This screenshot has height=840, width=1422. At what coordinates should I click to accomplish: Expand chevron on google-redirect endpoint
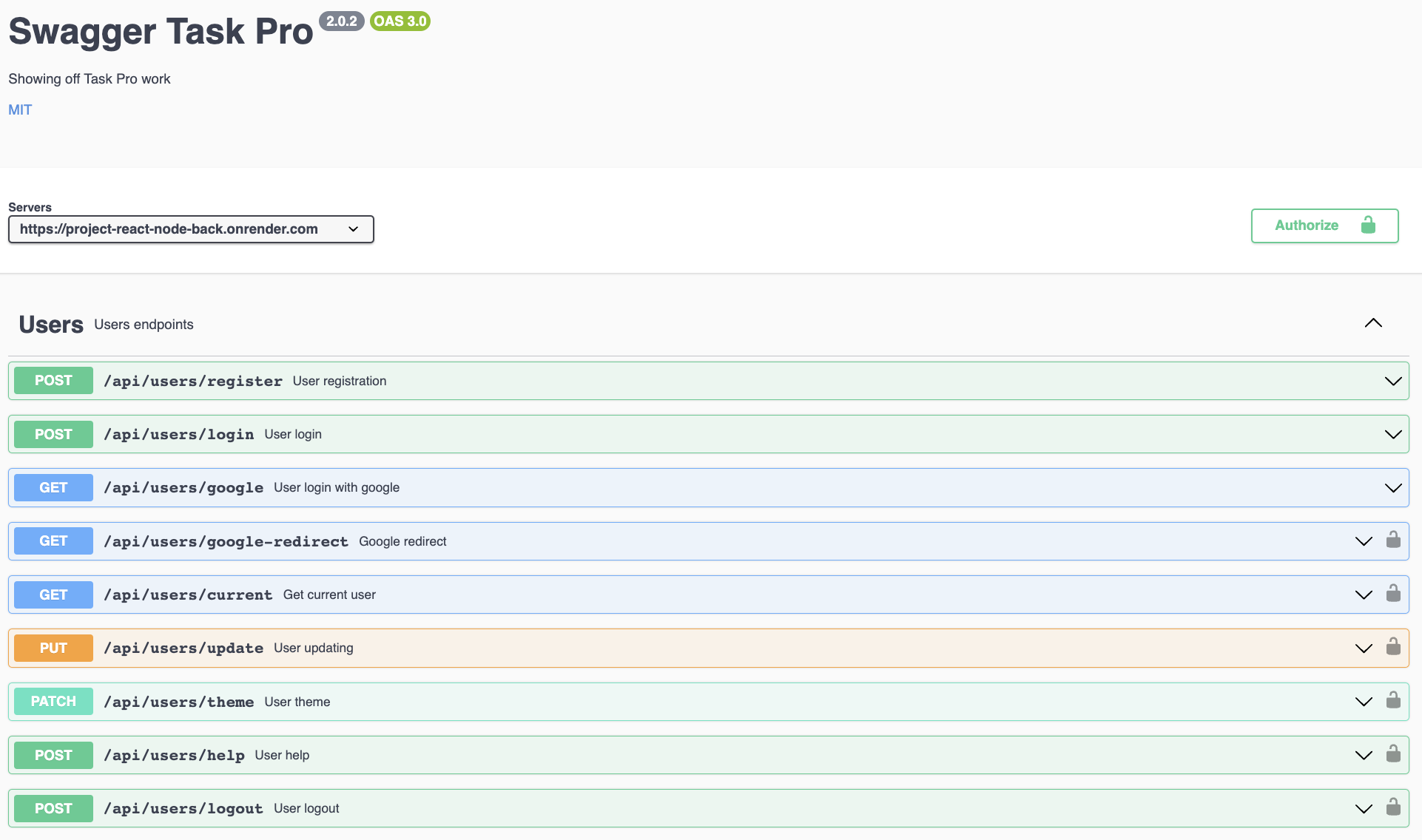(1364, 541)
